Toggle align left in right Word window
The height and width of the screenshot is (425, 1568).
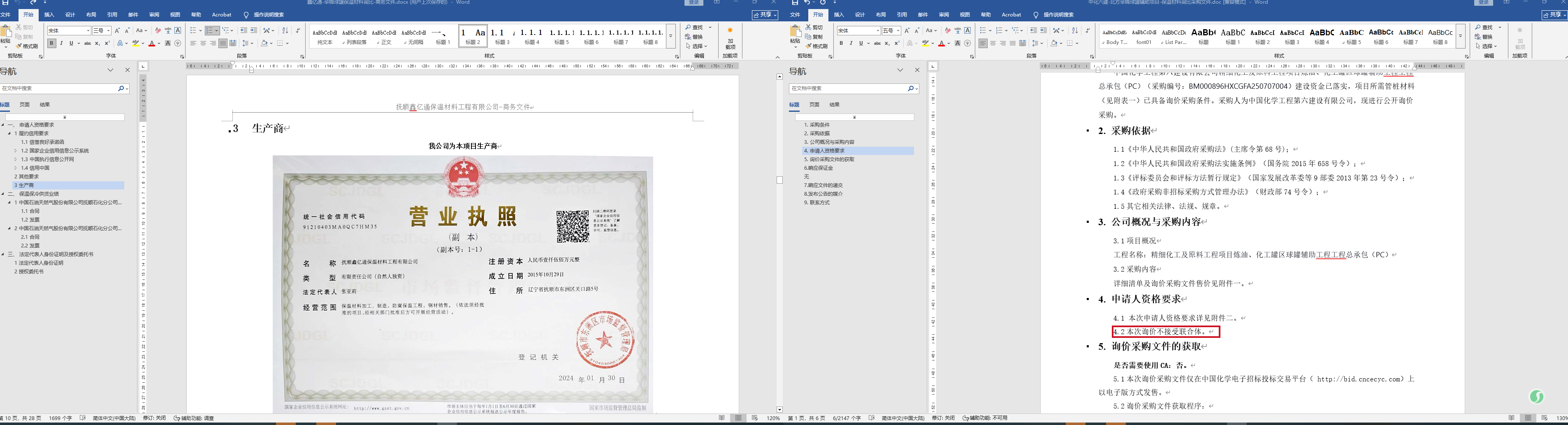pyautogui.click(x=983, y=43)
